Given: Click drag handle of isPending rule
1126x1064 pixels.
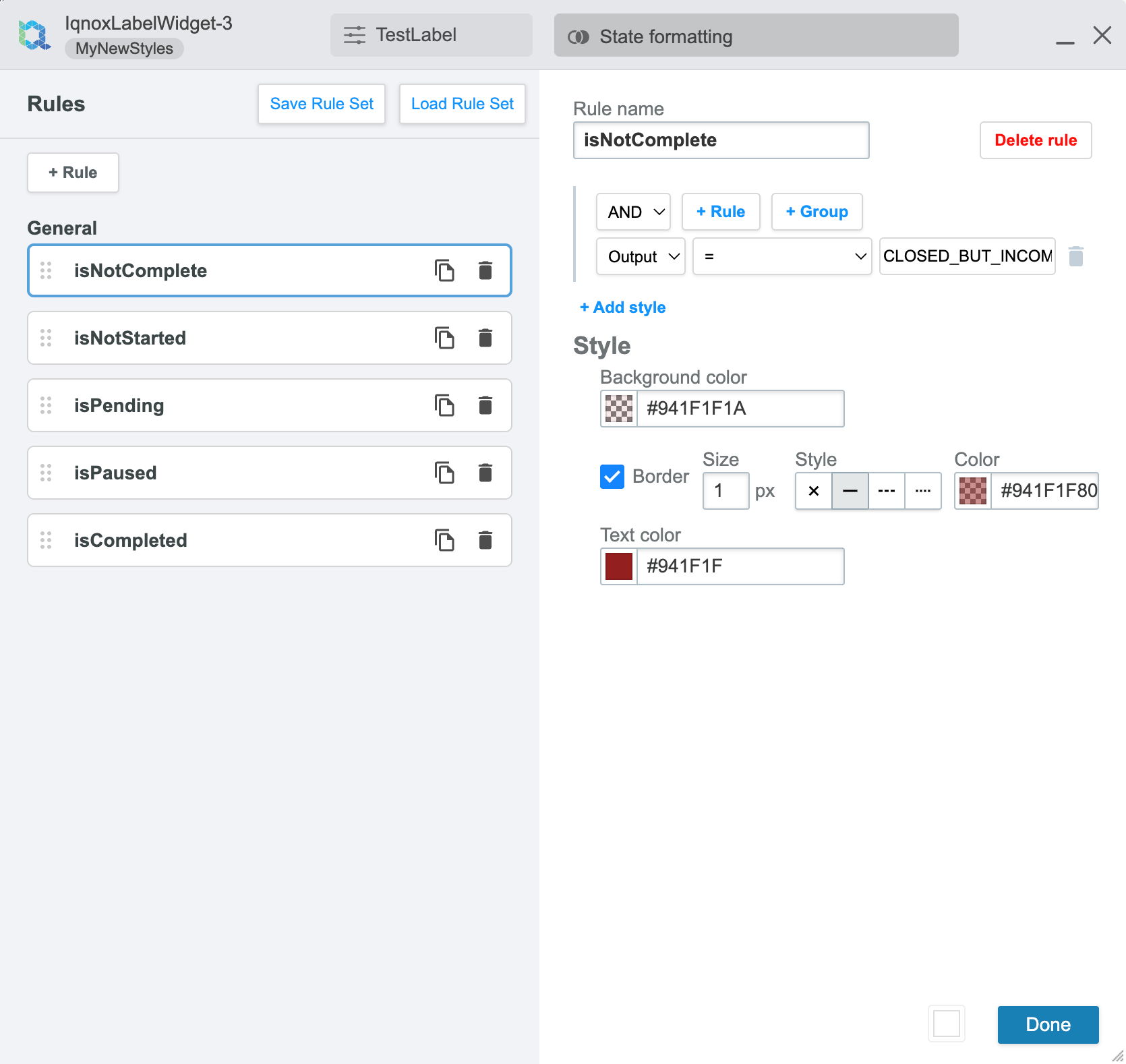Looking at the screenshot, I should (x=46, y=405).
